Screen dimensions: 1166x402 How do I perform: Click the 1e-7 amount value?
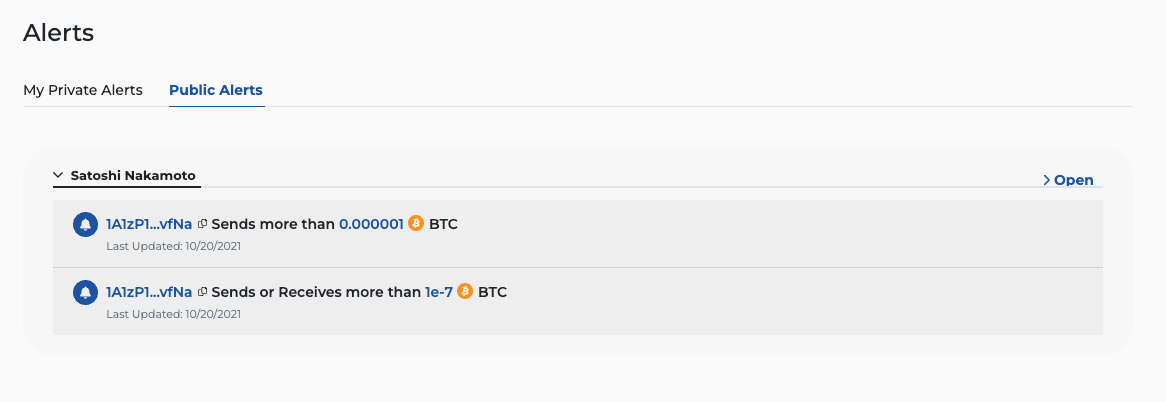pos(439,292)
